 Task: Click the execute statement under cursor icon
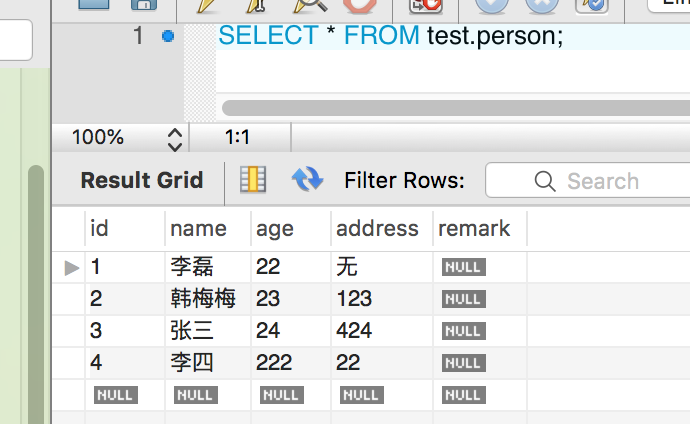point(257,6)
